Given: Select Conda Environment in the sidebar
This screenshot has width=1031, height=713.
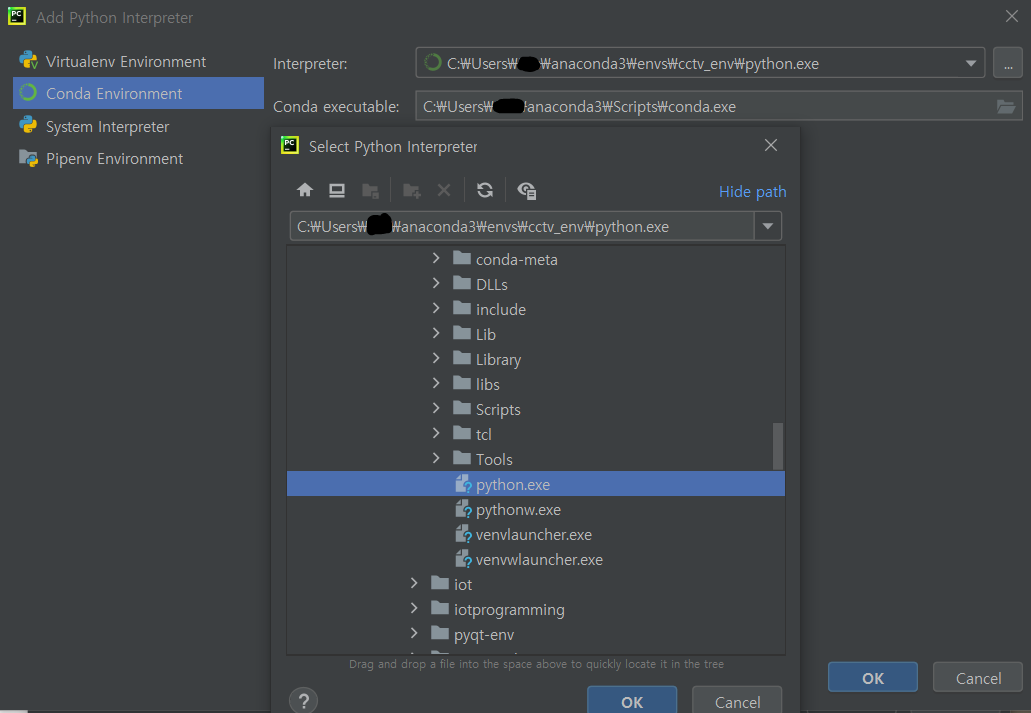Looking at the screenshot, I should (x=138, y=93).
